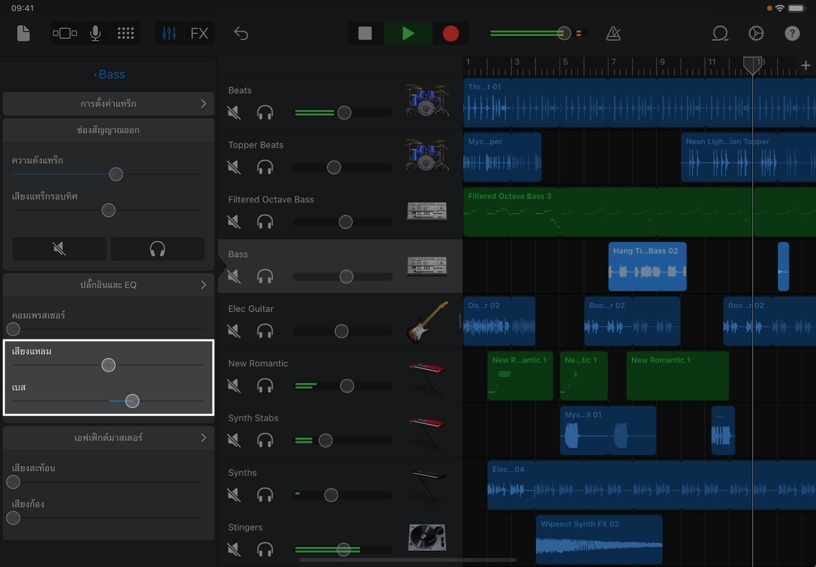Click the เบส slider knob
Image resolution: width=816 pixels, height=567 pixels.
[131, 401]
